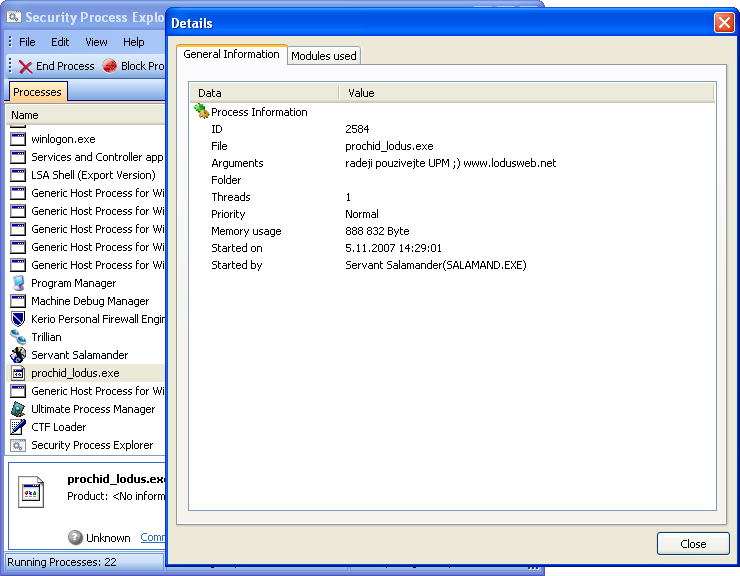
Task: Select the ID row value 2584
Action: 357,129
